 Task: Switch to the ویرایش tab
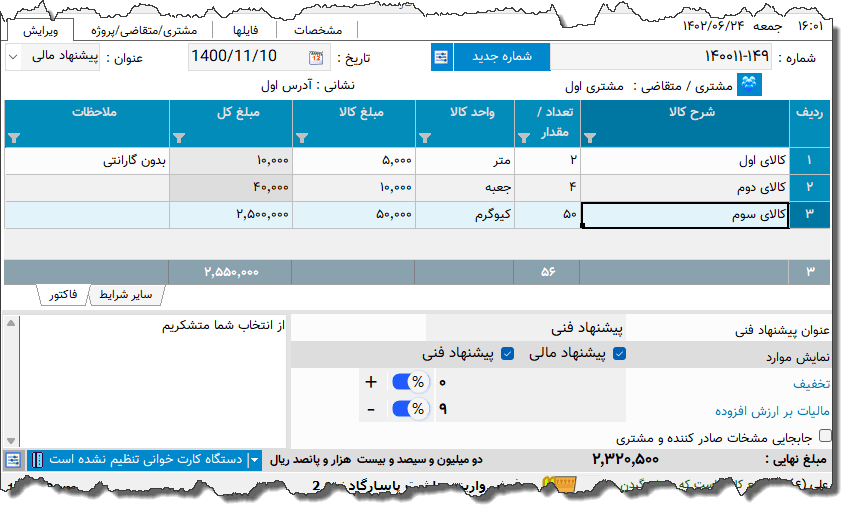40,31
